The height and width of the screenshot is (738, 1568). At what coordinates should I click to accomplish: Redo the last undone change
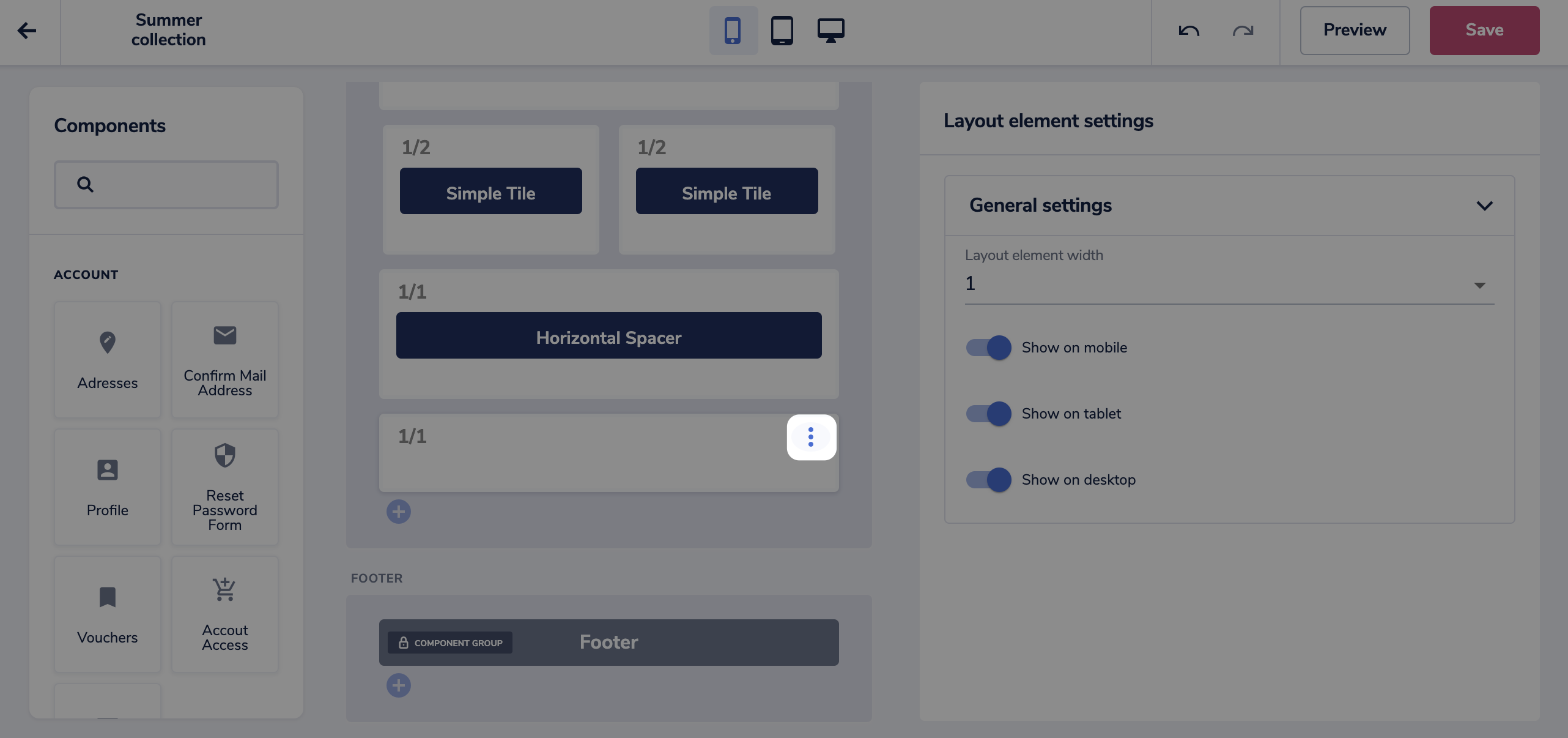click(1243, 31)
